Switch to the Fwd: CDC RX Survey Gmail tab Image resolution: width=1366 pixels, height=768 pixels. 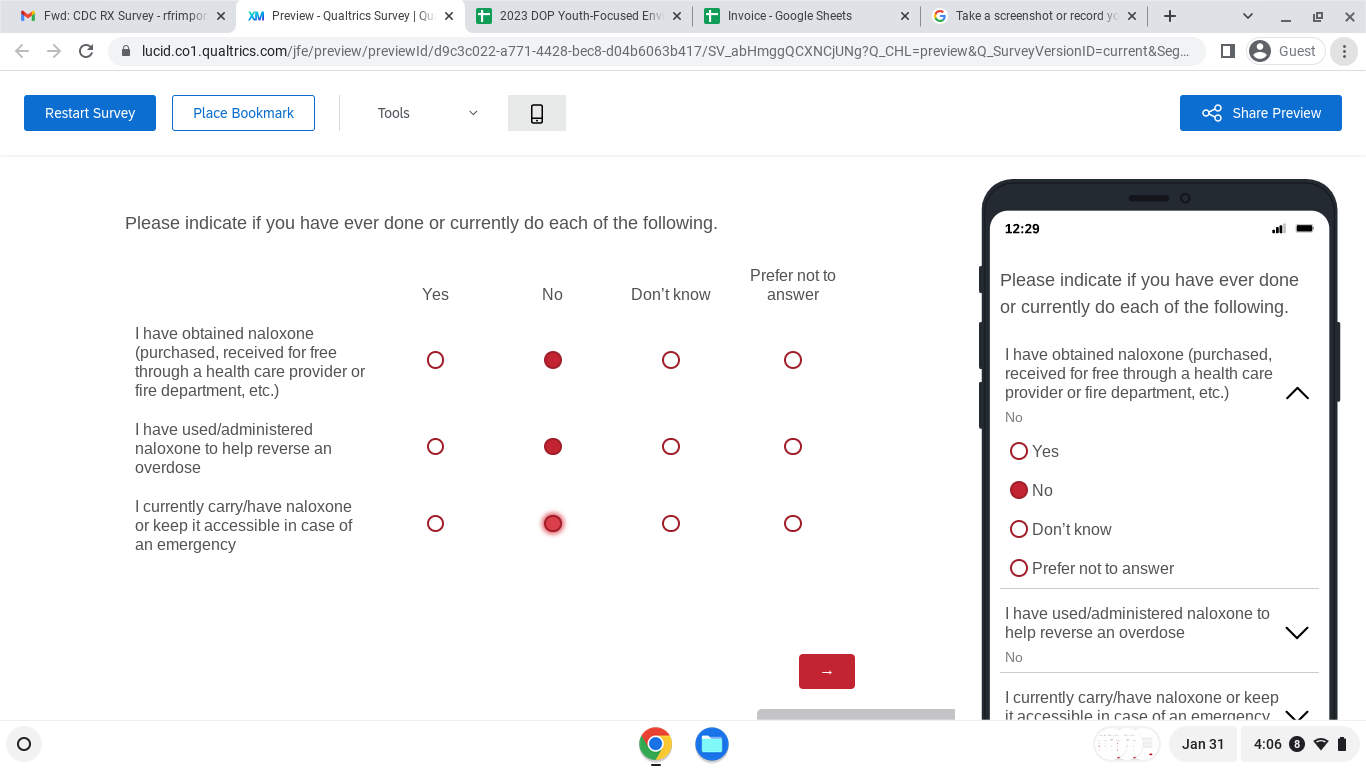click(115, 16)
